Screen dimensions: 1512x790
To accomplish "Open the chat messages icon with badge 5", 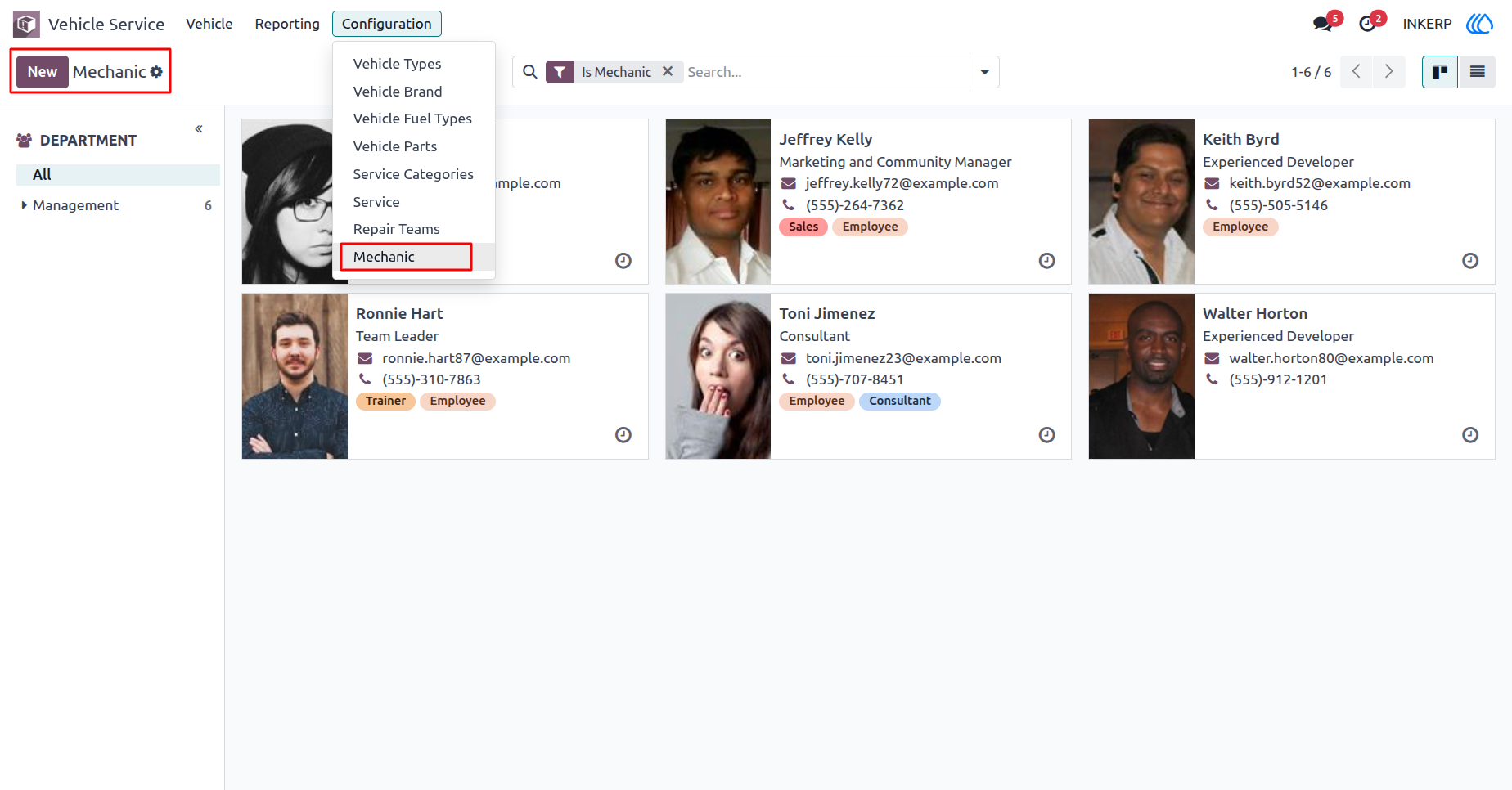I will click(1323, 24).
